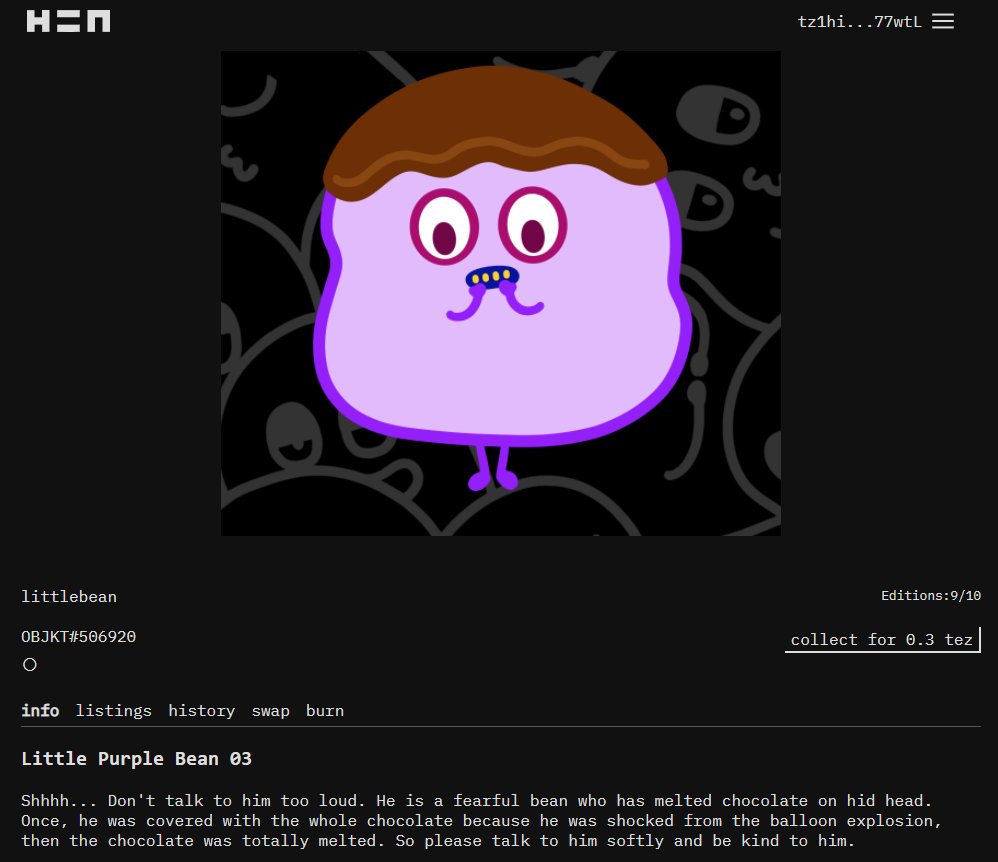Screen dimensions: 998x862
Task: Click collect for 0.3 tez
Action: click(x=882, y=639)
